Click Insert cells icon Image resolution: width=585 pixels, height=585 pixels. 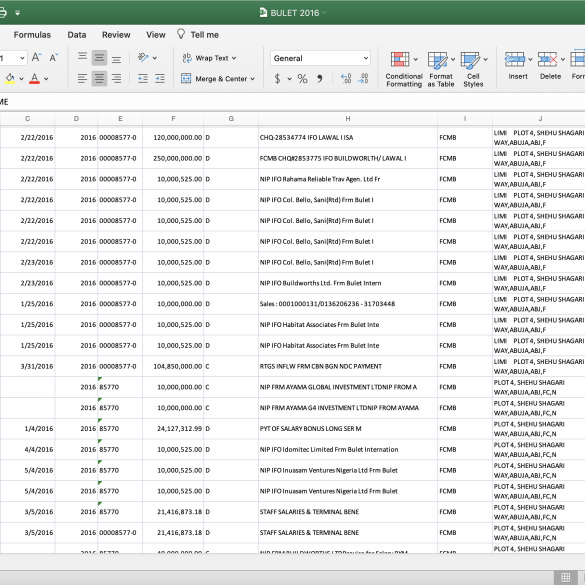(x=514, y=59)
